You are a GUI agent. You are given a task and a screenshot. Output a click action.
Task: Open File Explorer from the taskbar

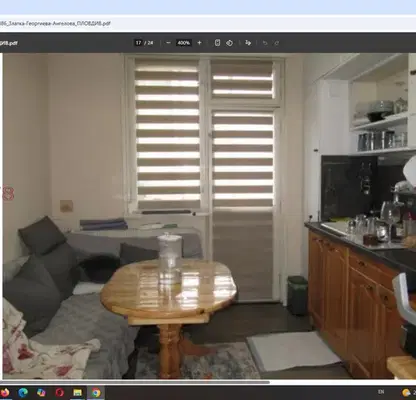pos(78,392)
